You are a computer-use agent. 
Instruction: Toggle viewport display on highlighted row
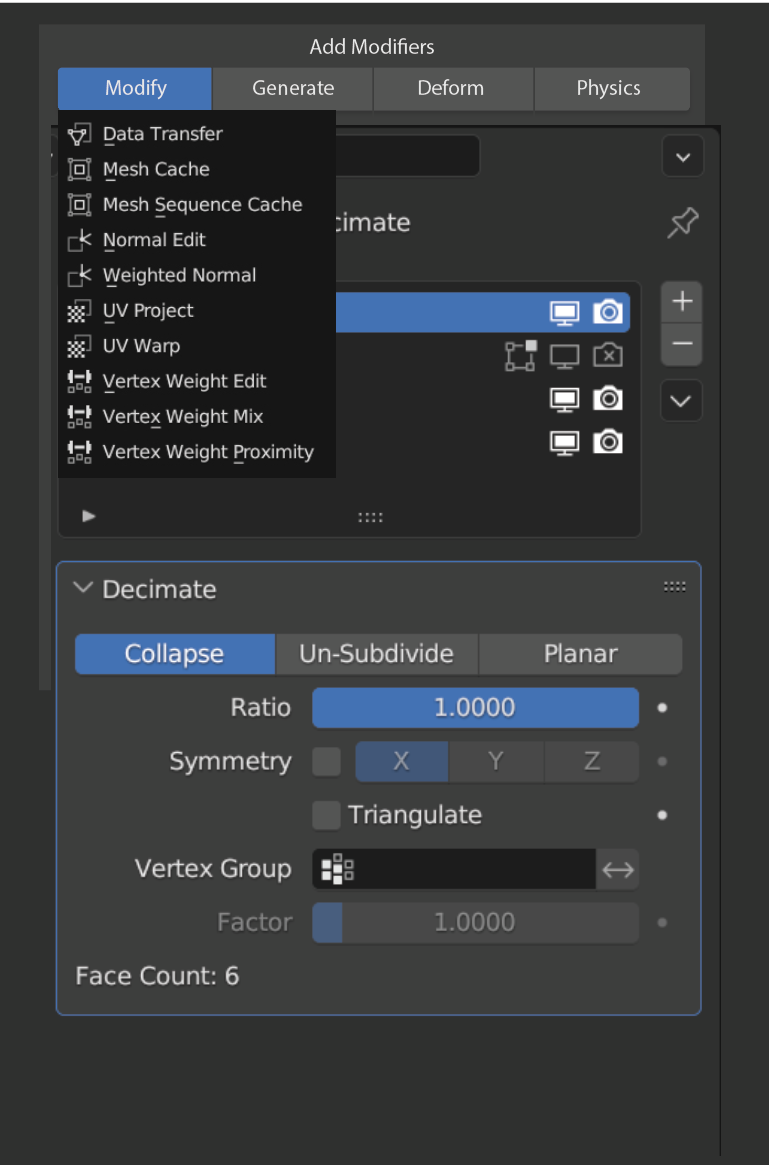(565, 312)
